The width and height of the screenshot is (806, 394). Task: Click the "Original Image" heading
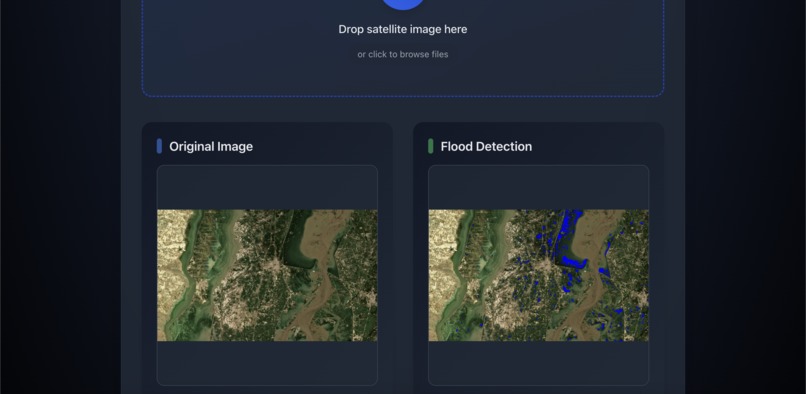pyautogui.click(x=211, y=147)
